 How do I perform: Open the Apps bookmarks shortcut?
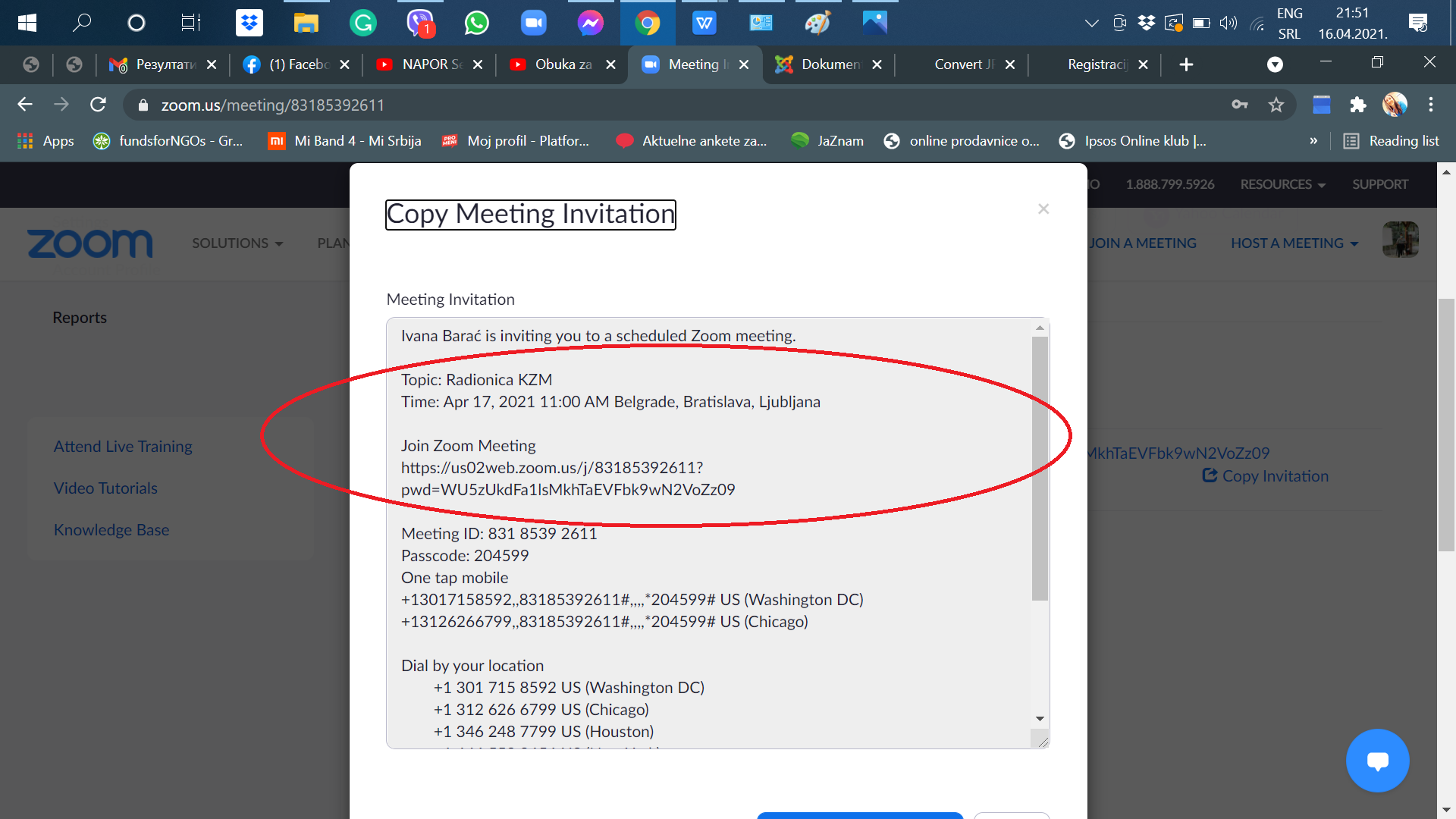[45, 140]
